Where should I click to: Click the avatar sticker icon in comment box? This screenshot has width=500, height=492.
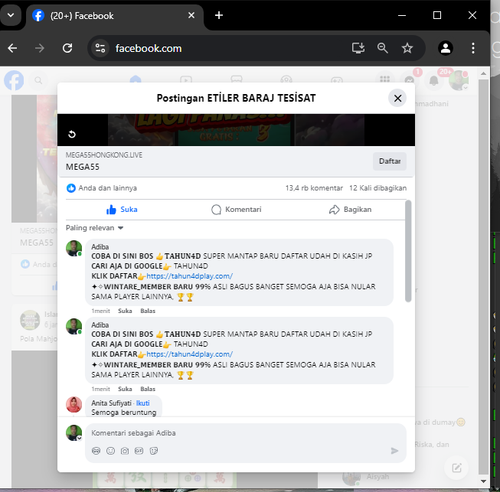tap(96, 451)
